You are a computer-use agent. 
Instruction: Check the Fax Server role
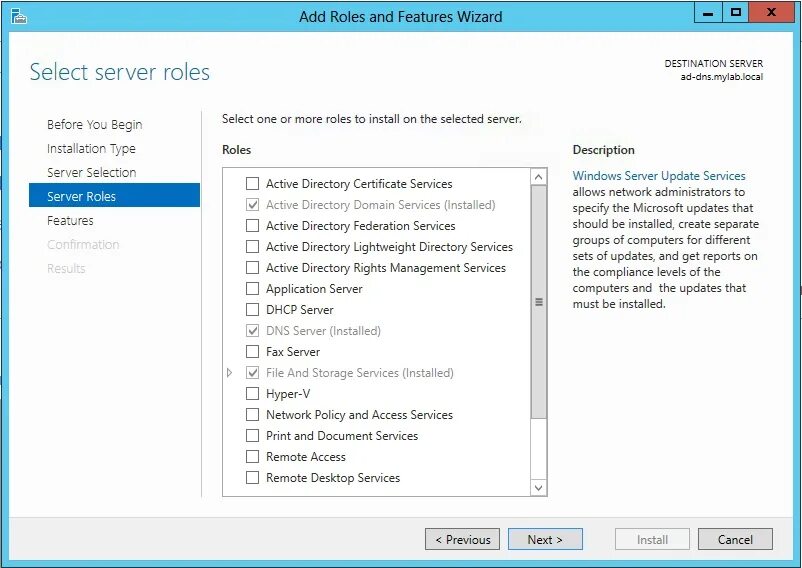click(x=252, y=352)
